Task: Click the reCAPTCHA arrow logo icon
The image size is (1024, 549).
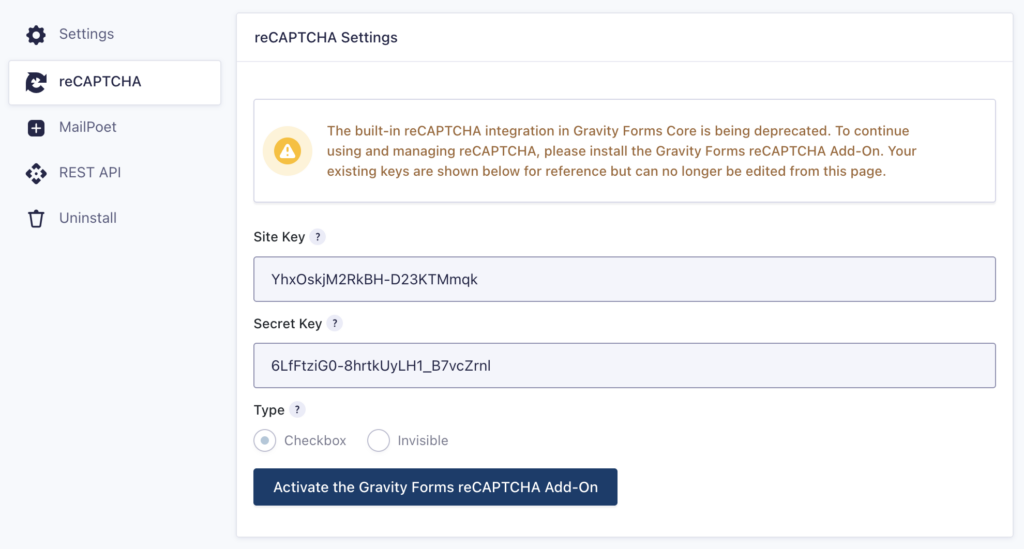Action: [x=36, y=82]
